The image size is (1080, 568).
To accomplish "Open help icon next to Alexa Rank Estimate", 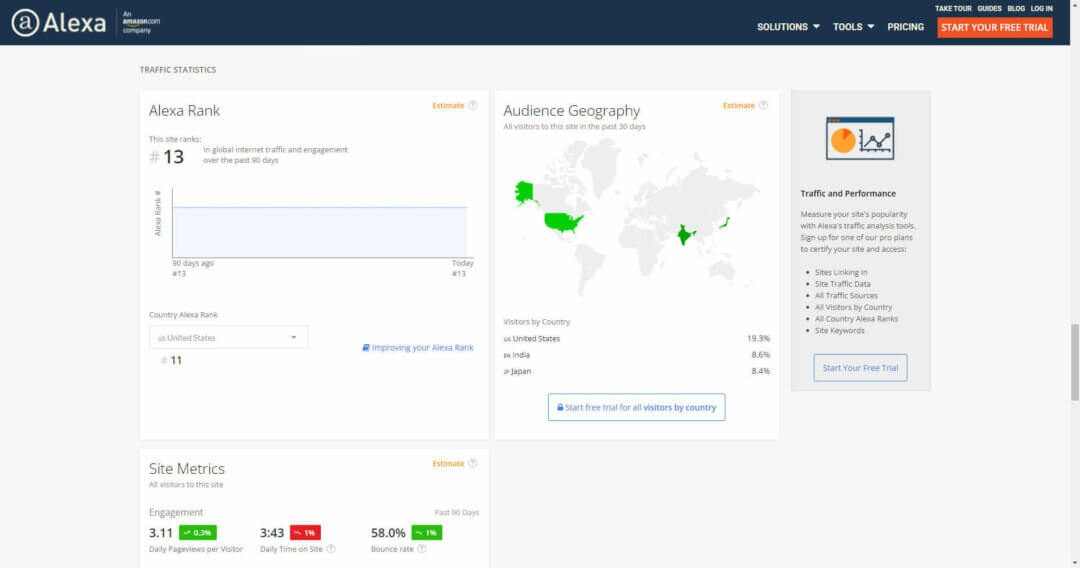I will tap(472, 105).
